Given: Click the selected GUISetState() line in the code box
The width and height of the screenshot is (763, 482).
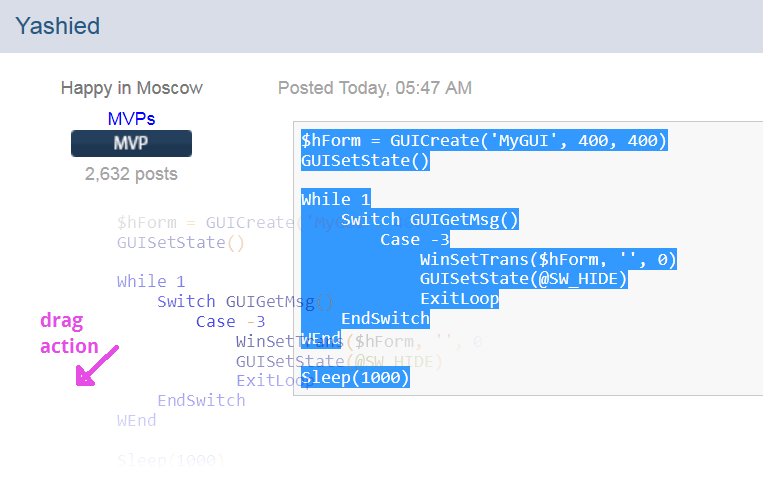Looking at the screenshot, I should pos(365,161).
